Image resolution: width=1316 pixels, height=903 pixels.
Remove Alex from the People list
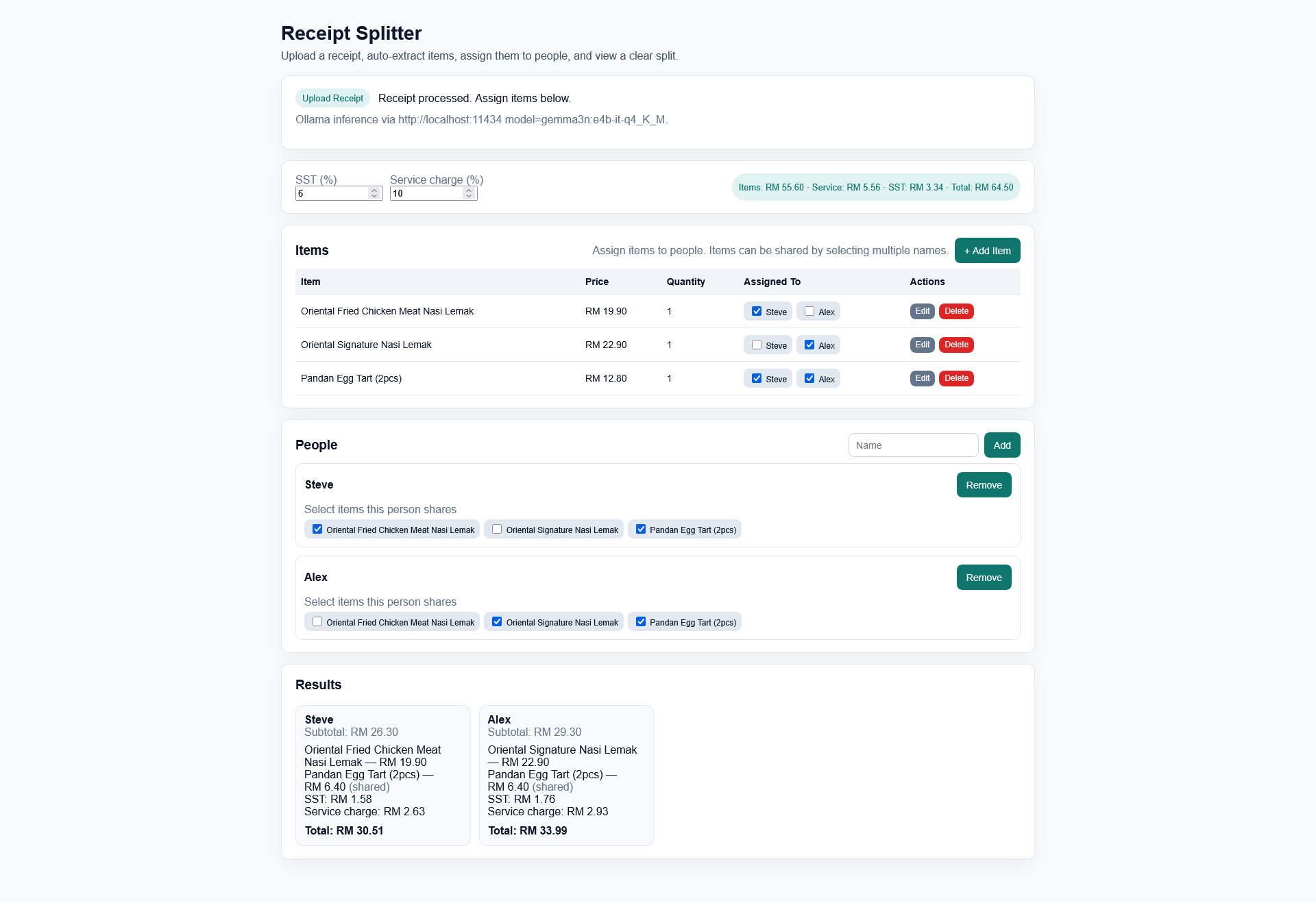(984, 578)
